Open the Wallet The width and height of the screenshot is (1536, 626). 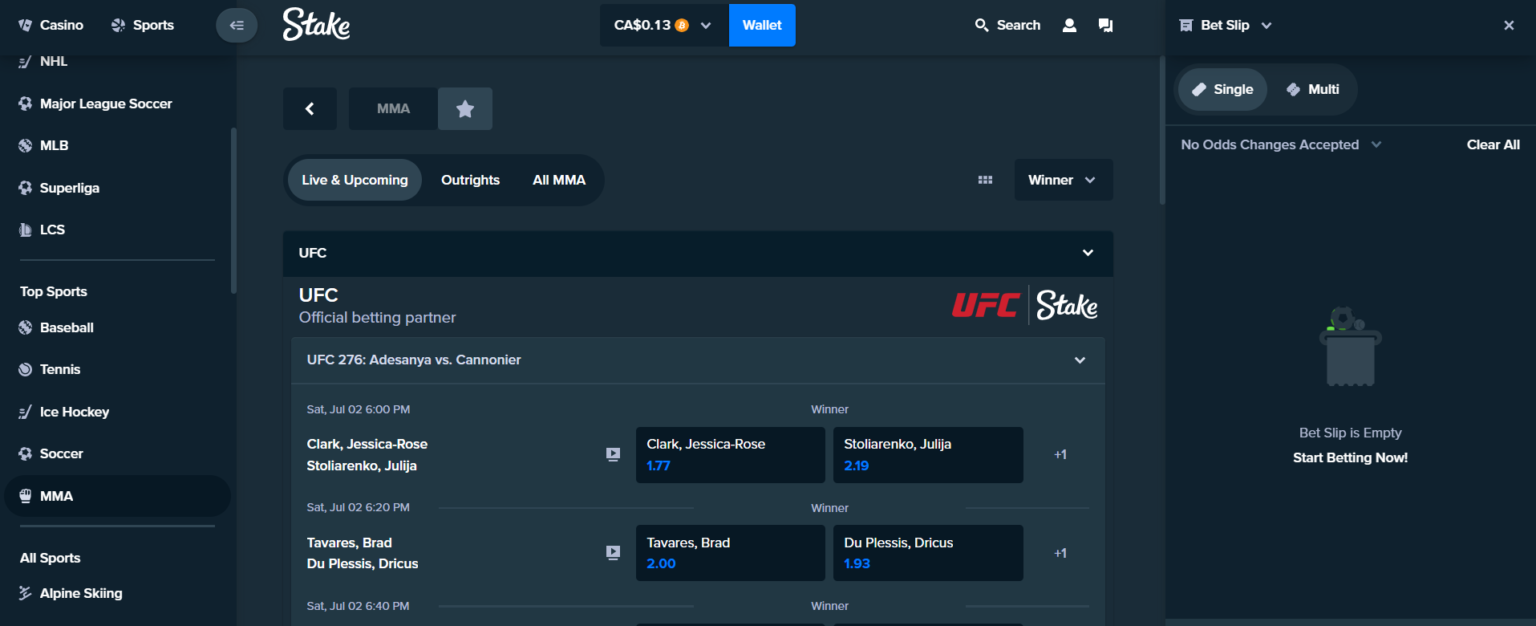coord(762,24)
